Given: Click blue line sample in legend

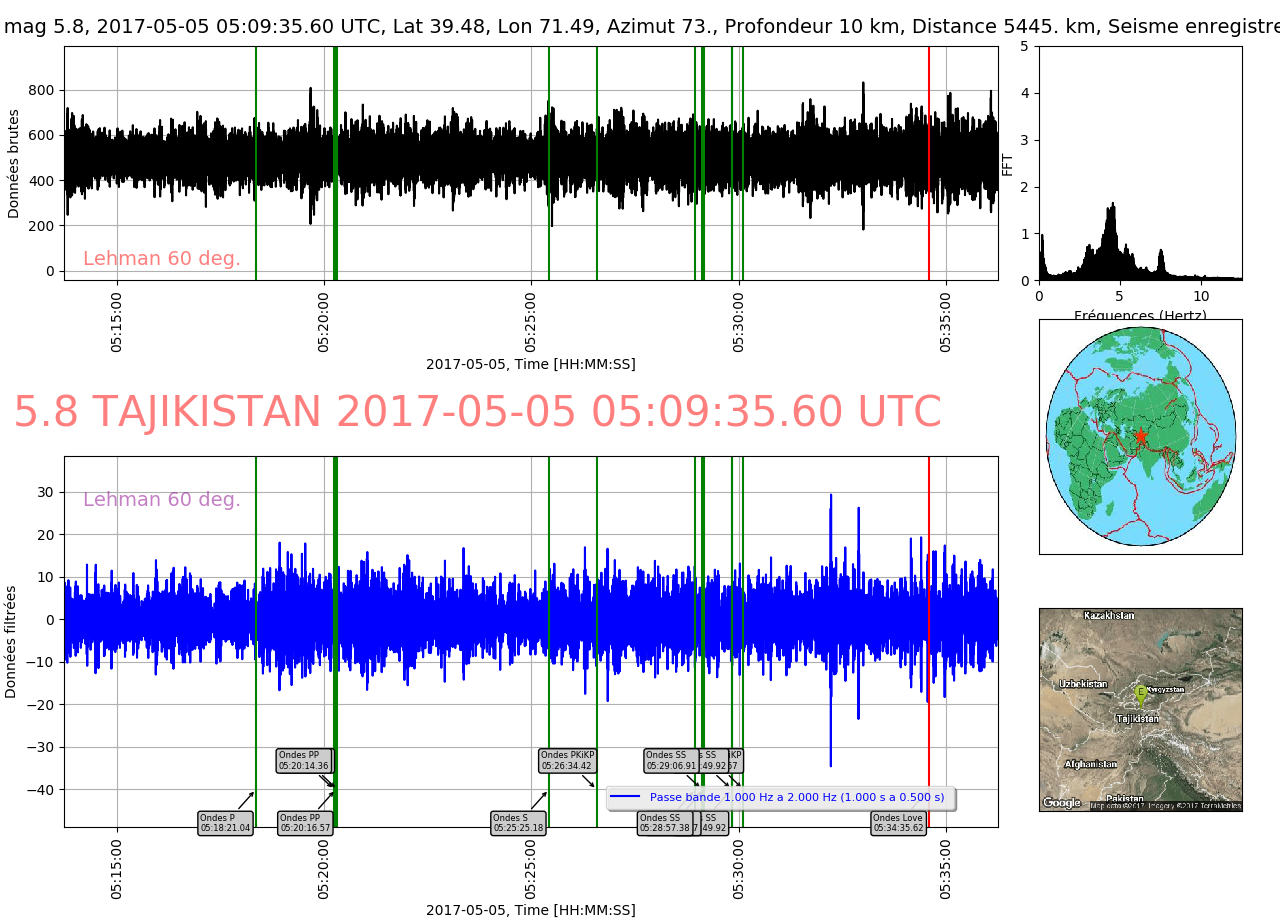Looking at the screenshot, I should [x=625, y=797].
